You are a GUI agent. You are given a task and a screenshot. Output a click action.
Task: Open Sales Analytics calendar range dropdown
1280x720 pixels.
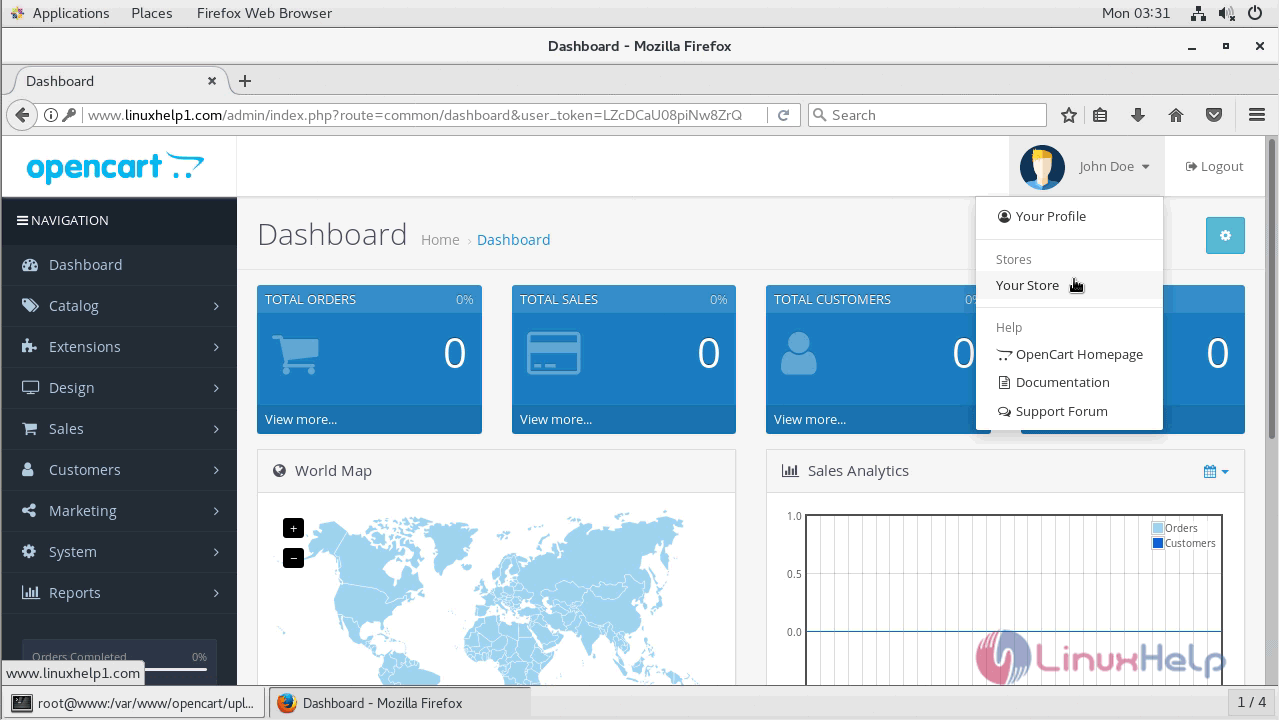point(1216,471)
